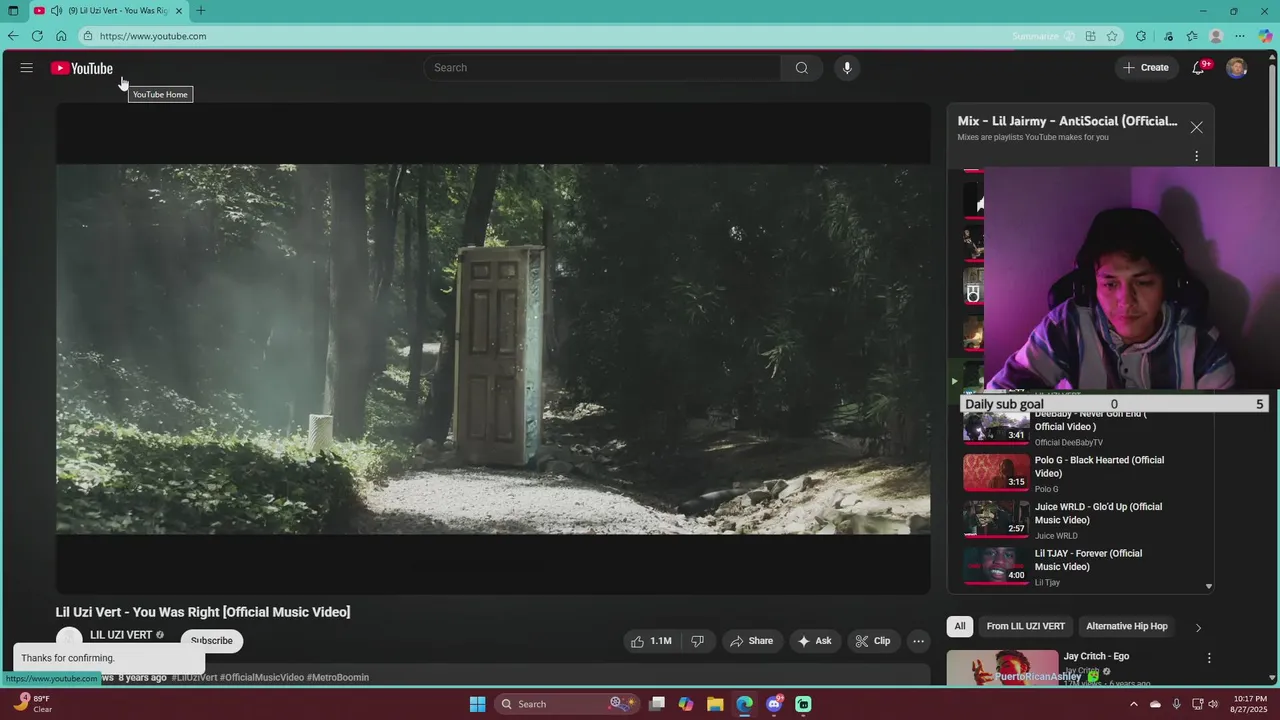The width and height of the screenshot is (1280, 720).
Task: Show more filter chips with right arrow
Action: [1198, 627]
